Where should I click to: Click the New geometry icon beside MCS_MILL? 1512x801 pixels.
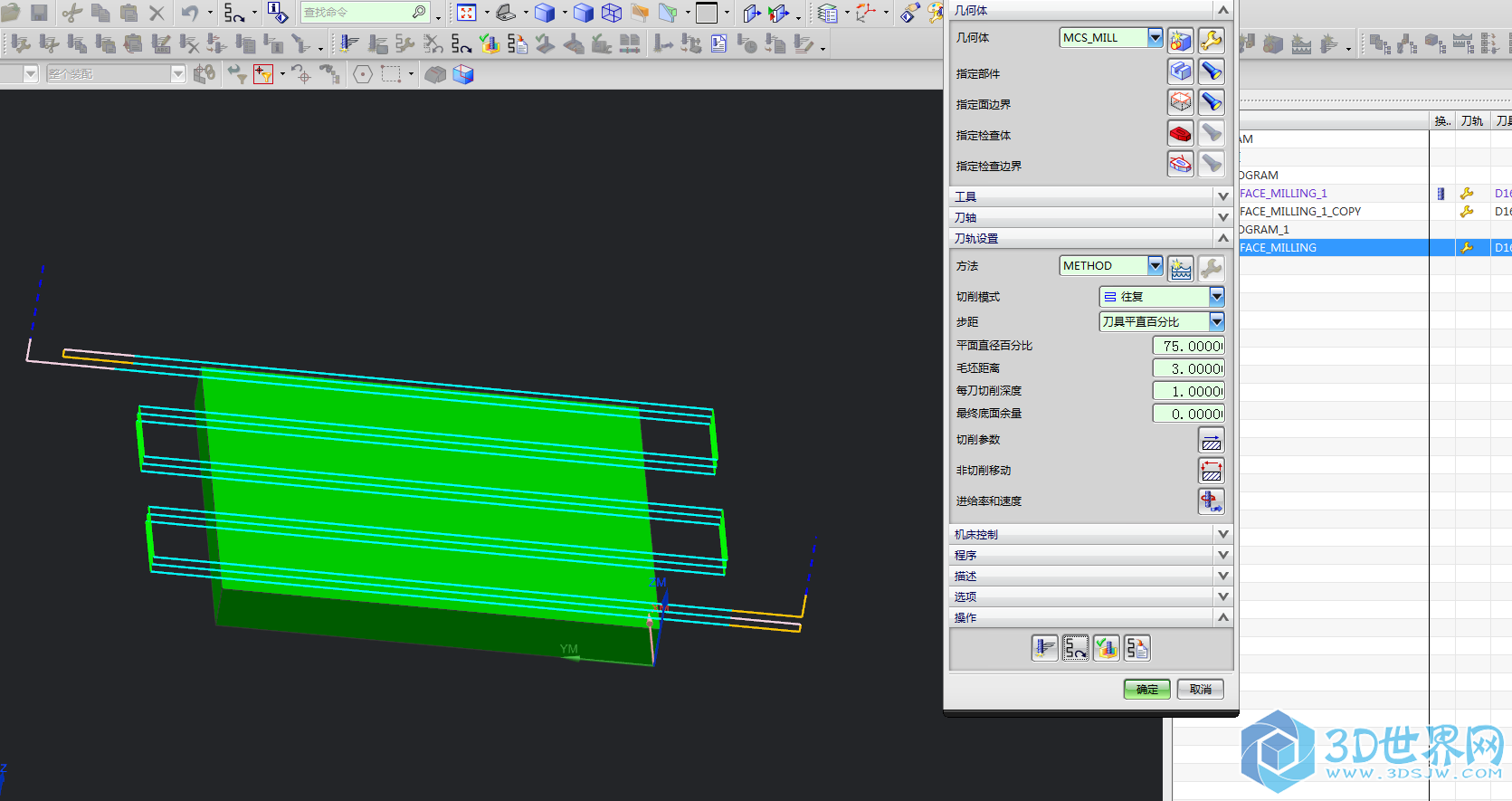(1181, 40)
